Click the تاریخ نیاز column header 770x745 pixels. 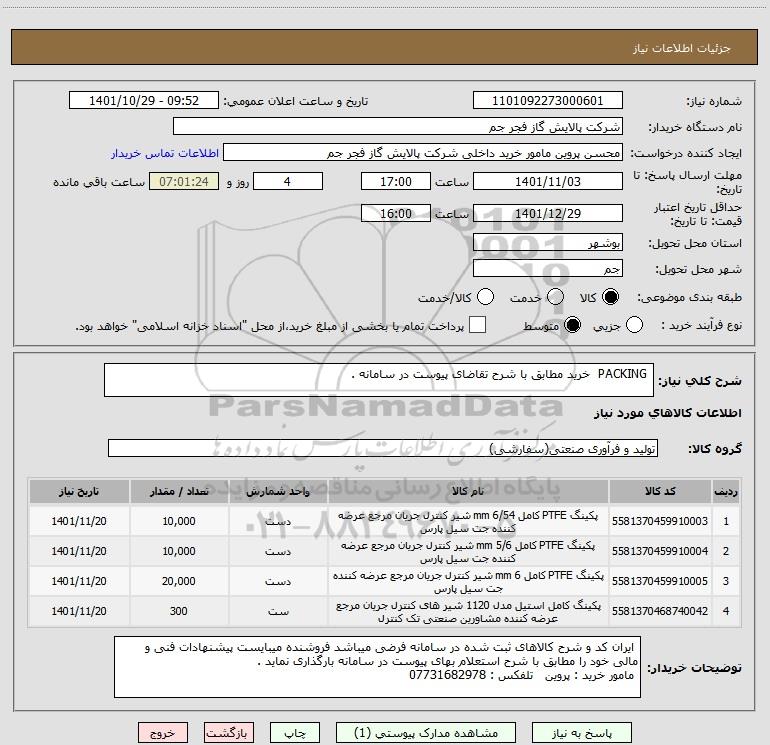[79, 492]
